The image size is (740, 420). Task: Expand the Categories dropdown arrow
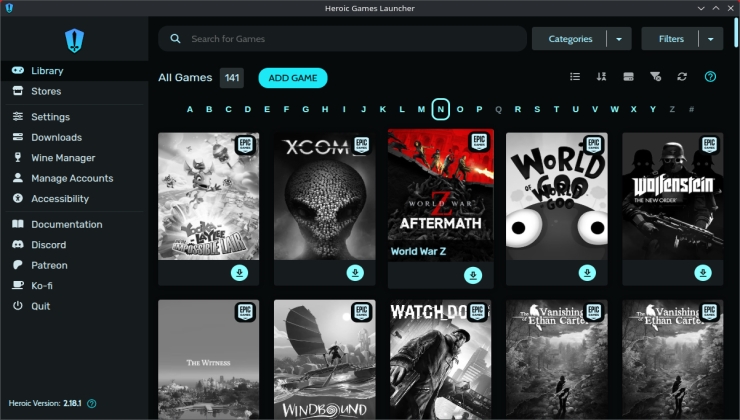619,39
